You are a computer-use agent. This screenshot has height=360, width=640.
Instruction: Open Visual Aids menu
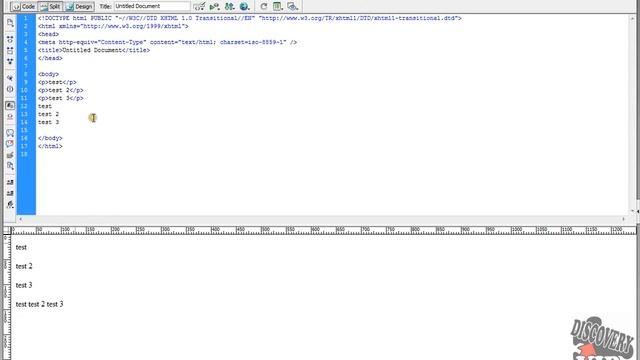click(292, 6)
